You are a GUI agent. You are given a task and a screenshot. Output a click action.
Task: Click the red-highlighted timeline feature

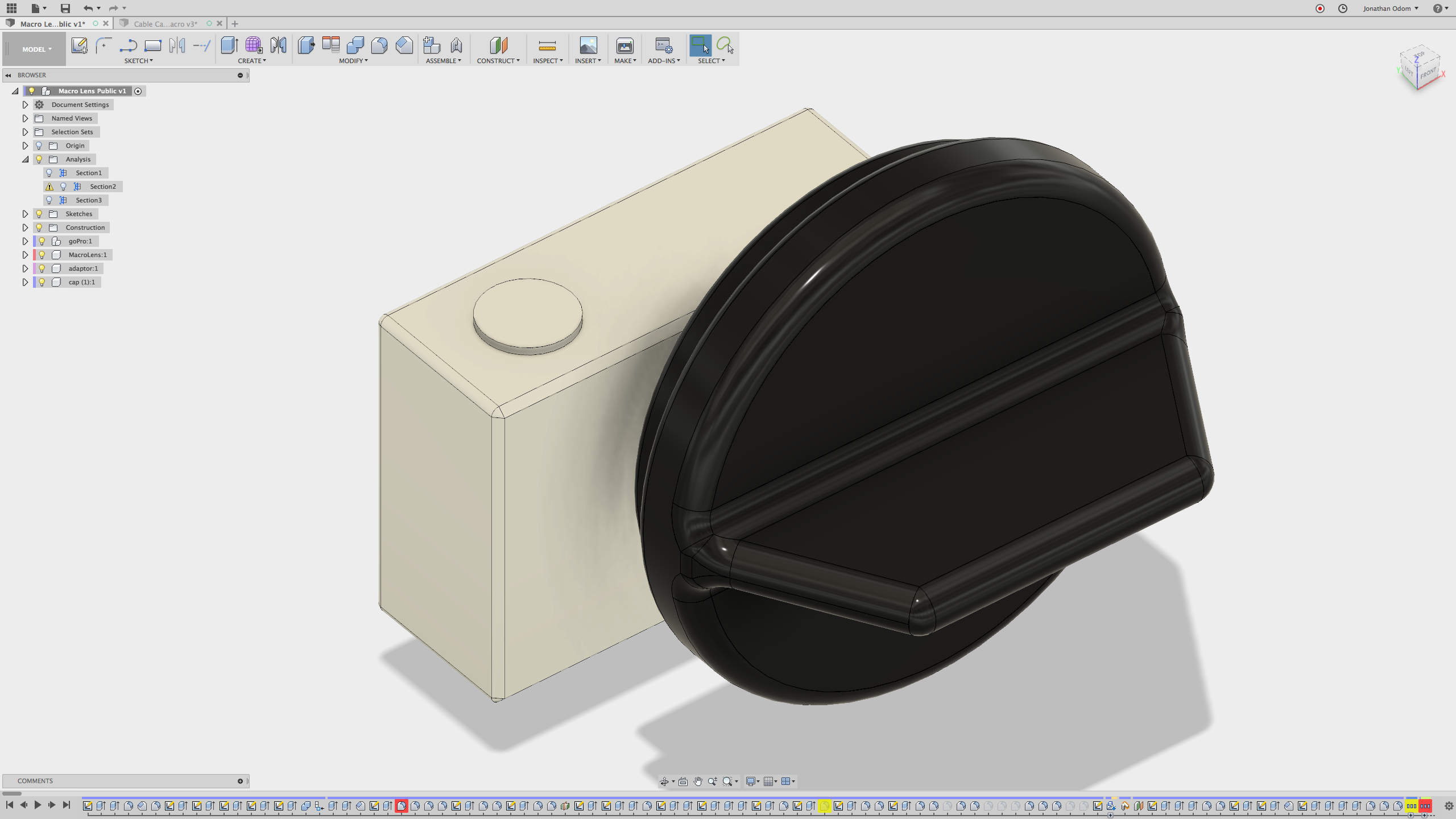pyautogui.click(x=402, y=805)
